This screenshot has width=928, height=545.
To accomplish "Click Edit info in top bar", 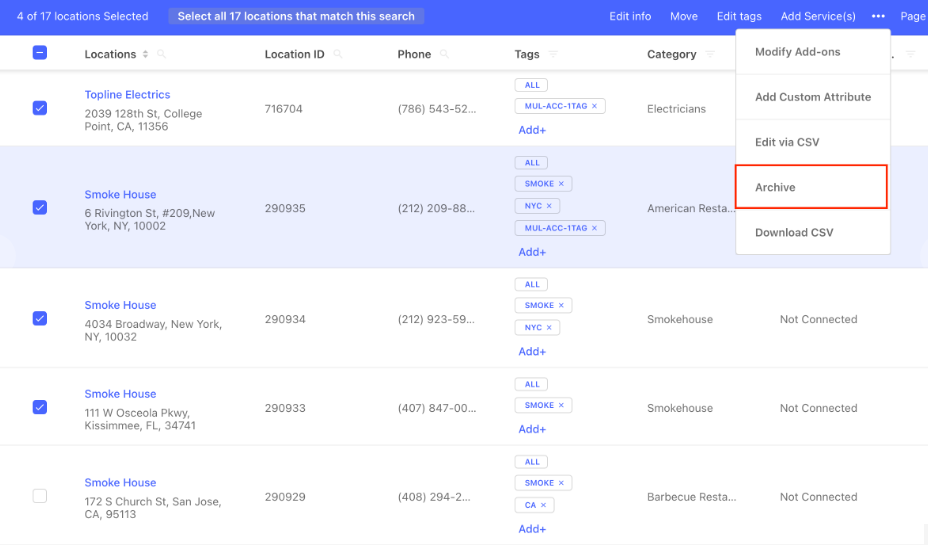I will tap(630, 17).
